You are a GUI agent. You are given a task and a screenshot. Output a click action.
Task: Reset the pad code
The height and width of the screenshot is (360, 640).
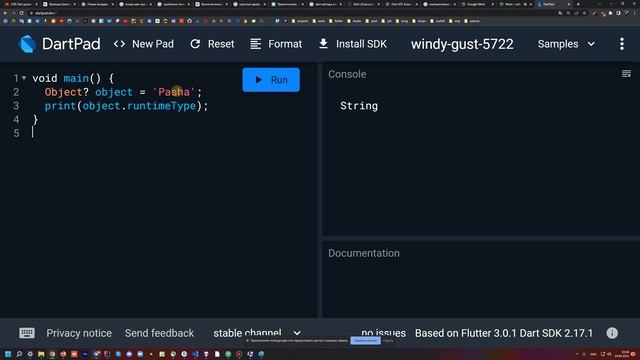212,44
